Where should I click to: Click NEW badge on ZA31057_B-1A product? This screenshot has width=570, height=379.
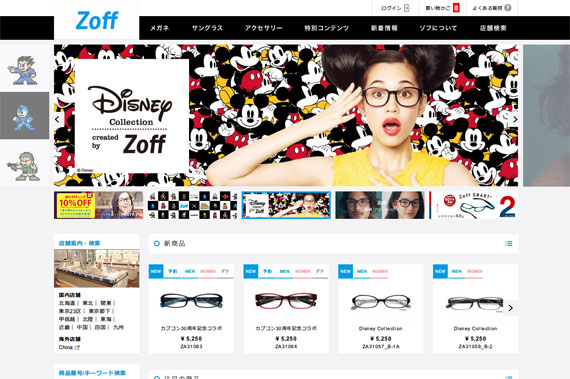(x=346, y=271)
